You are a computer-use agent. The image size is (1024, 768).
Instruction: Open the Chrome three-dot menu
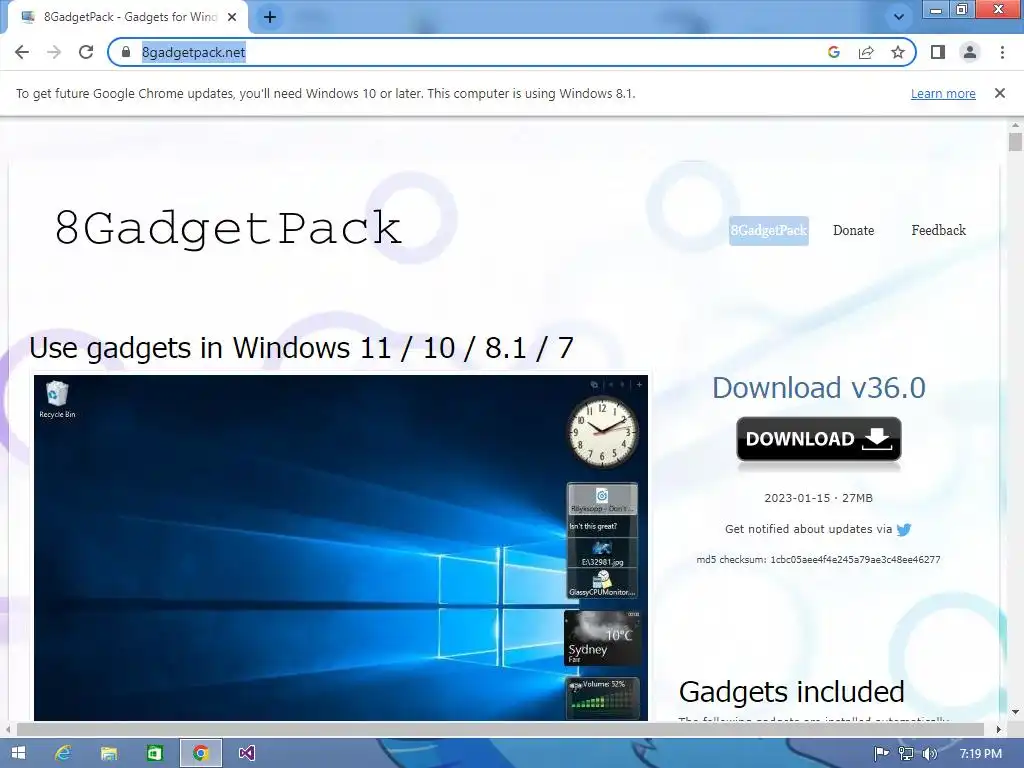pyautogui.click(x=1002, y=52)
